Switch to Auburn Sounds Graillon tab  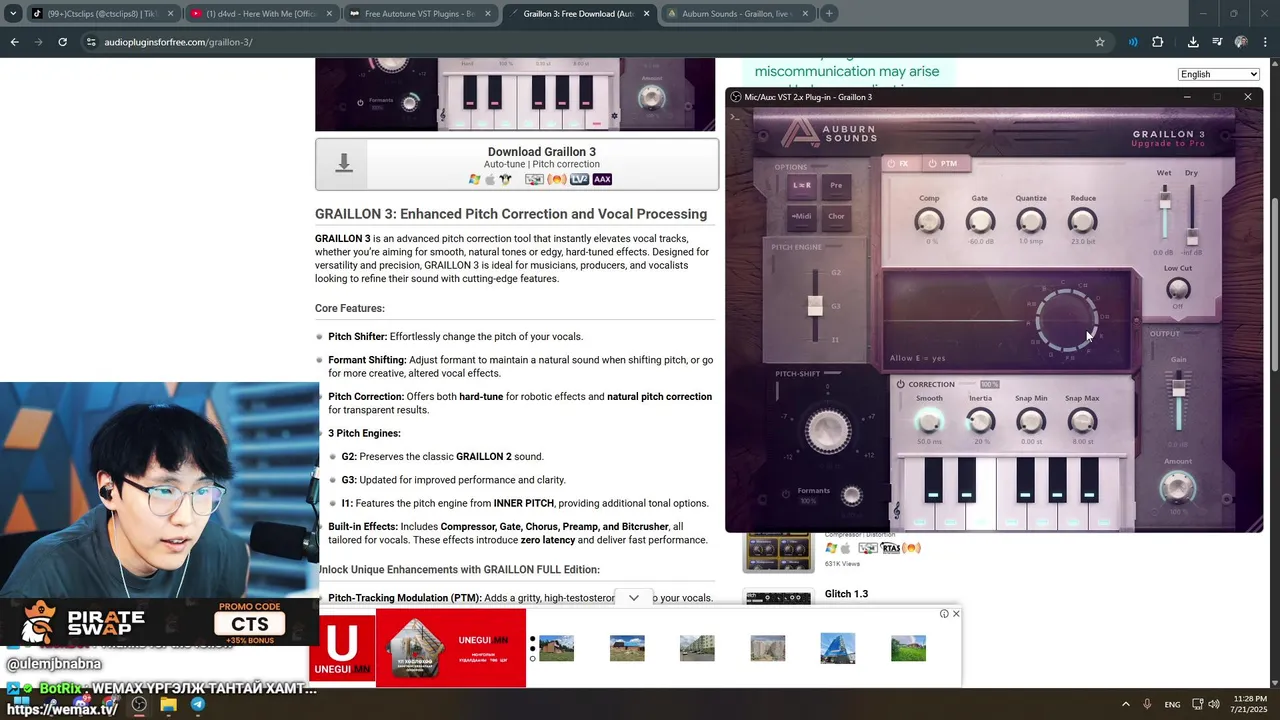click(737, 14)
